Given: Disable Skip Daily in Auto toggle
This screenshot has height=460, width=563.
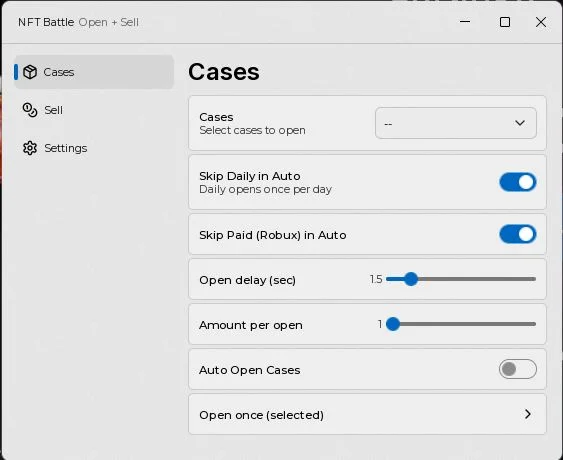Looking at the screenshot, I should (x=517, y=182).
